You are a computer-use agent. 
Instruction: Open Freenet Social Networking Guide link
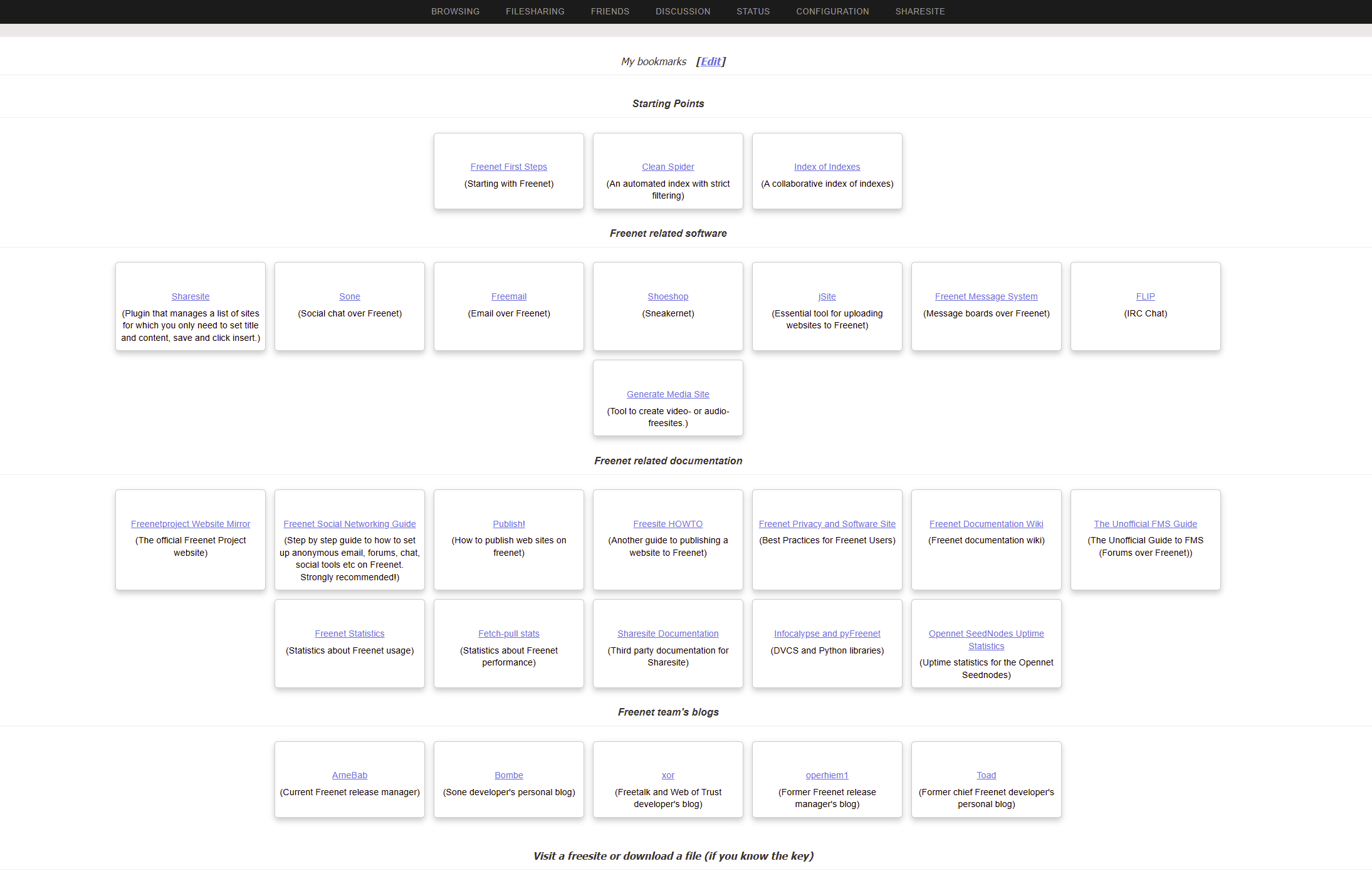click(x=349, y=524)
